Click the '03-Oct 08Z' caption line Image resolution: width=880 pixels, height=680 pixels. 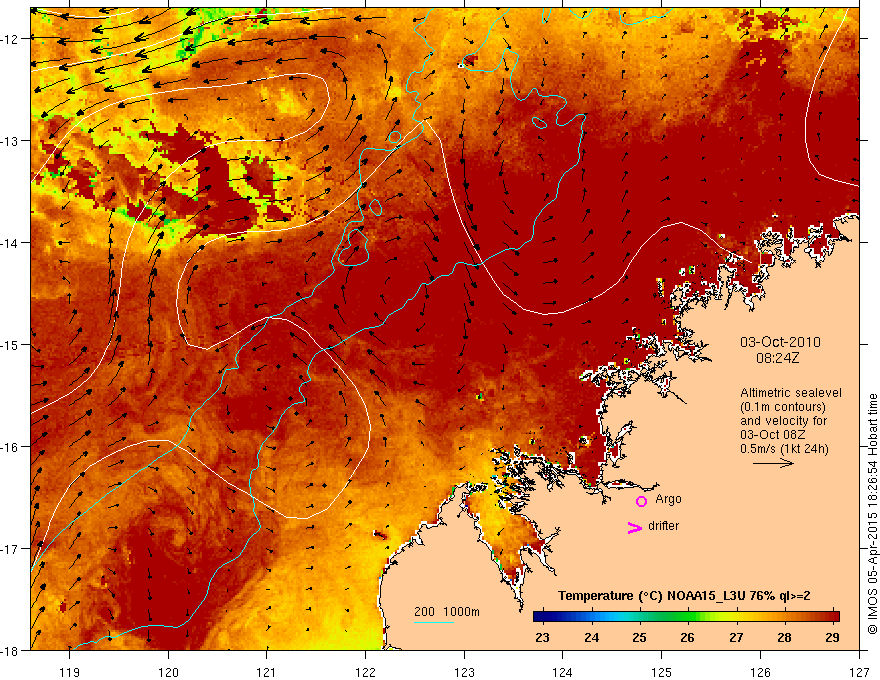[x=774, y=435]
